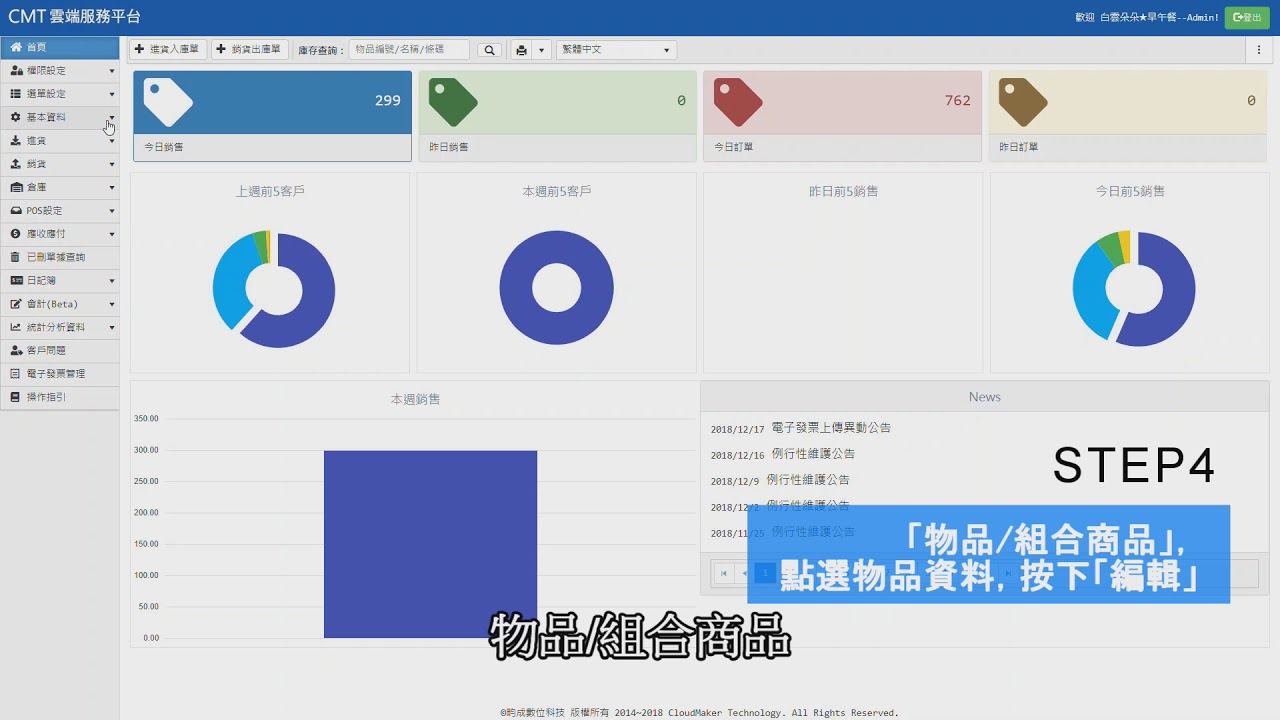Click the 昨日訂單 card label
This screenshot has width=1280, height=720.
tap(1019, 147)
